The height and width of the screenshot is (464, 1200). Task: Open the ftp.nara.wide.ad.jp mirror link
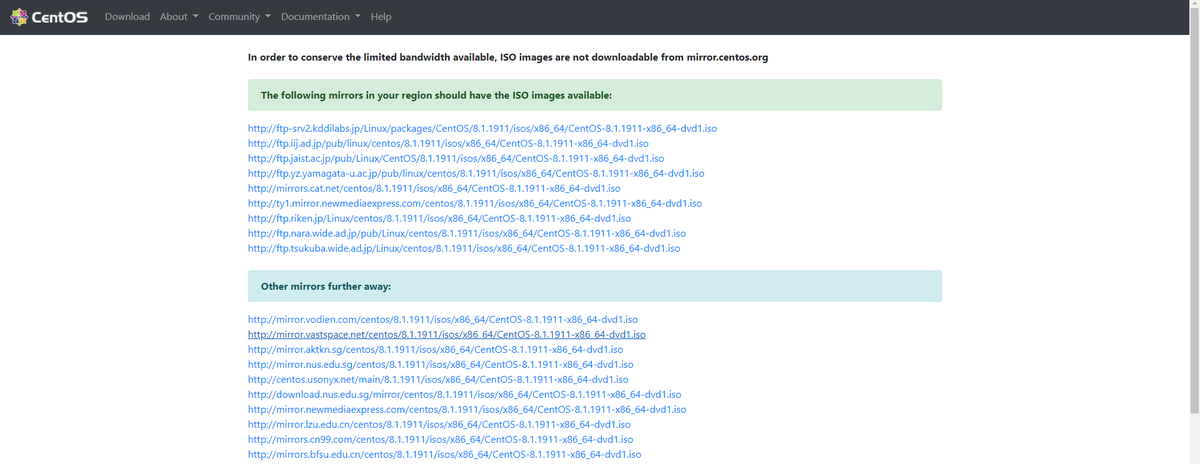click(x=466, y=233)
